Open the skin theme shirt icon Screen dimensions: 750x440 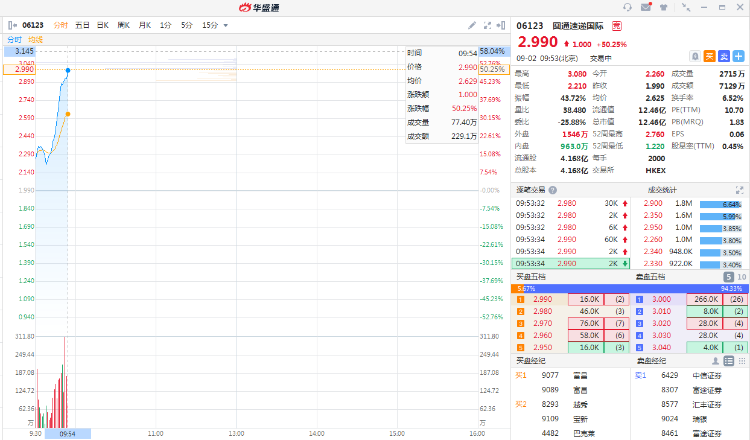point(663,7)
